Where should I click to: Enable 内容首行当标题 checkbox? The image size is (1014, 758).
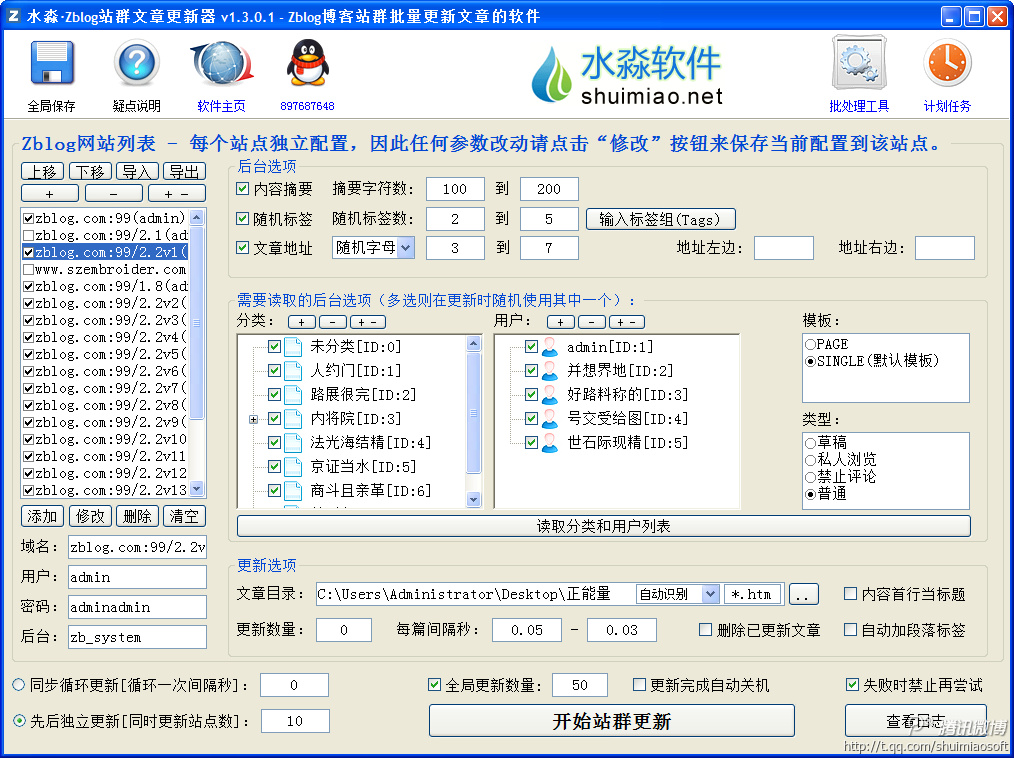(851, 594)
